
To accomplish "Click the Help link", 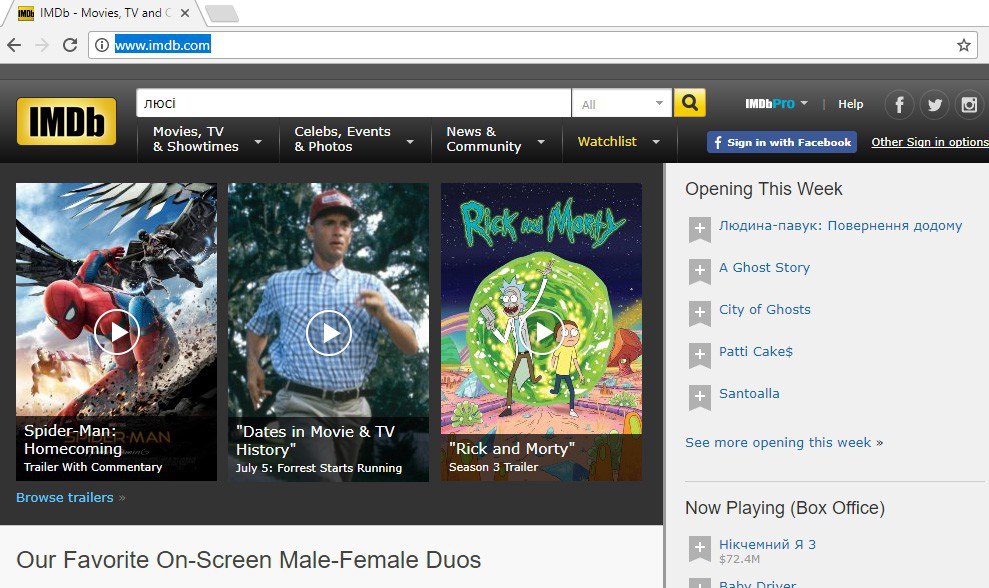I will coord(850,104).
